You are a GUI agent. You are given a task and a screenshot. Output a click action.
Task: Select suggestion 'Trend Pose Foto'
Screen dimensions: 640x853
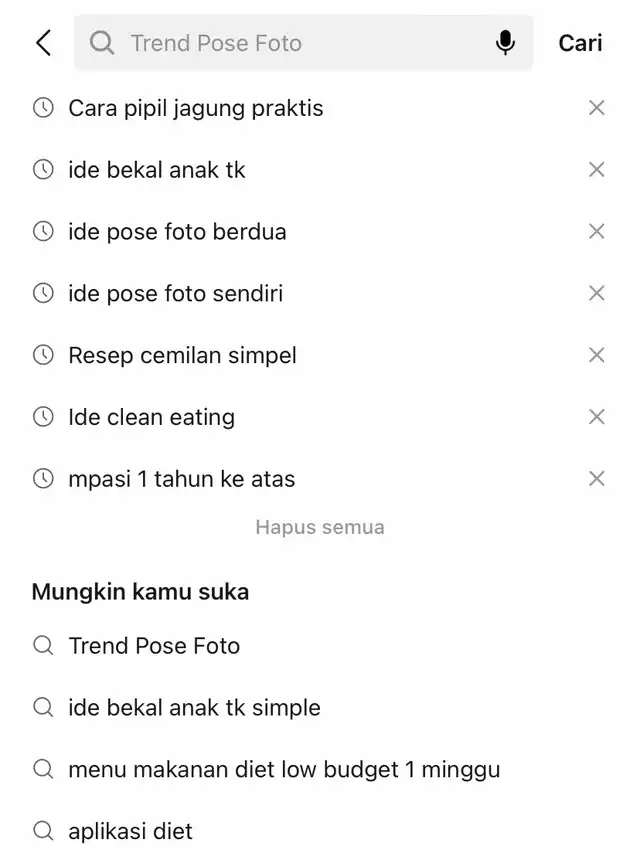click(154, 646)
